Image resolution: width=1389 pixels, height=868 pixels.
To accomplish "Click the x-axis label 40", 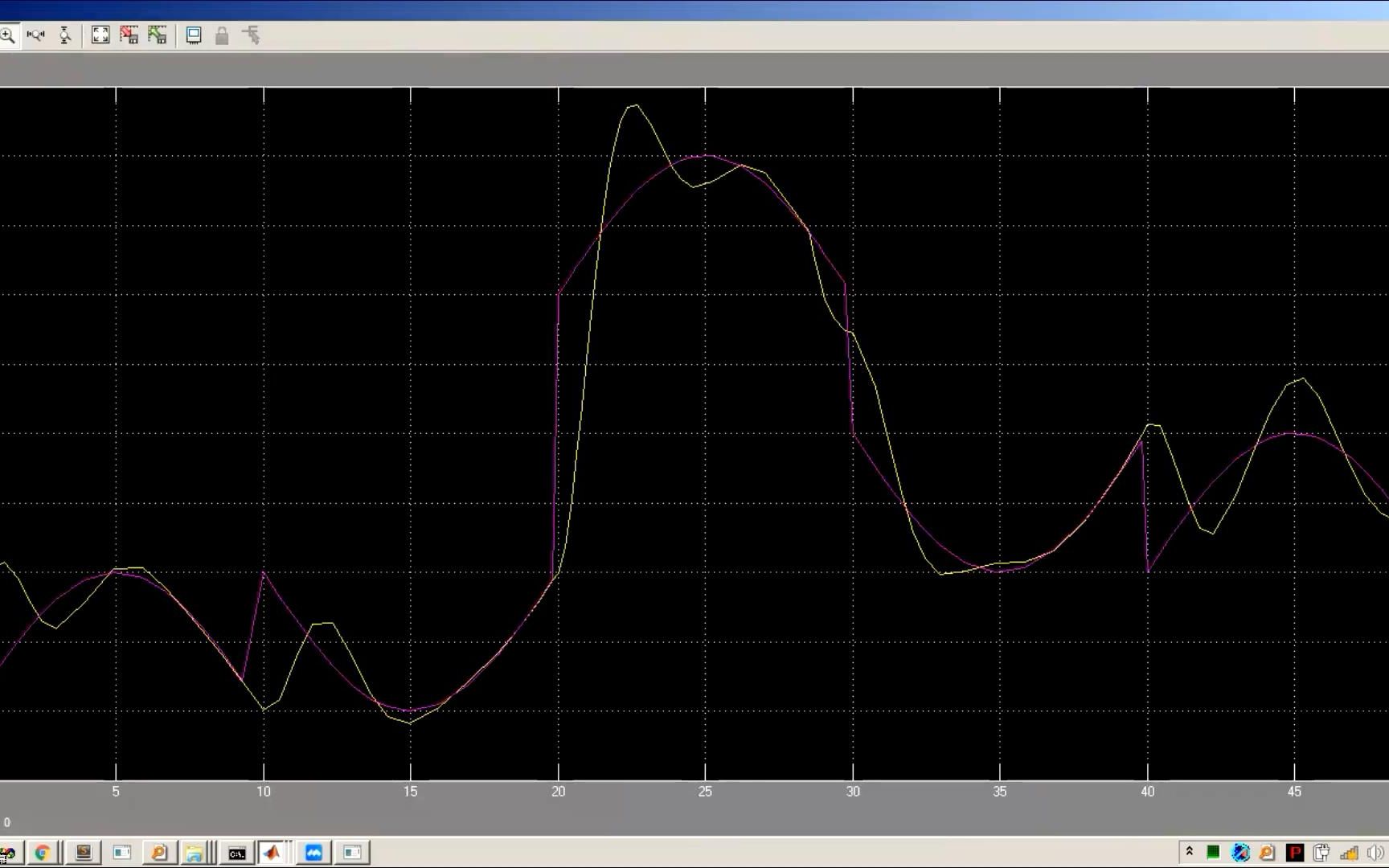I will click(x=1148, y=792).
